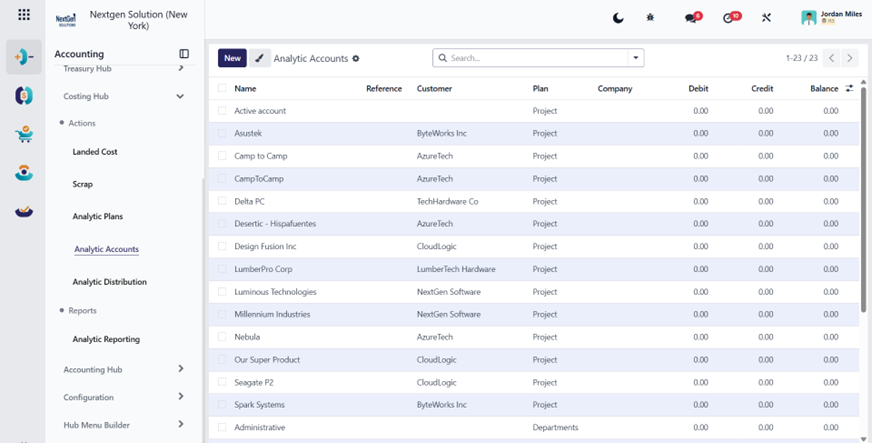The image size is (872, 443).
Task: Open Analytic Distribution menu item
Action: point(110,282)
